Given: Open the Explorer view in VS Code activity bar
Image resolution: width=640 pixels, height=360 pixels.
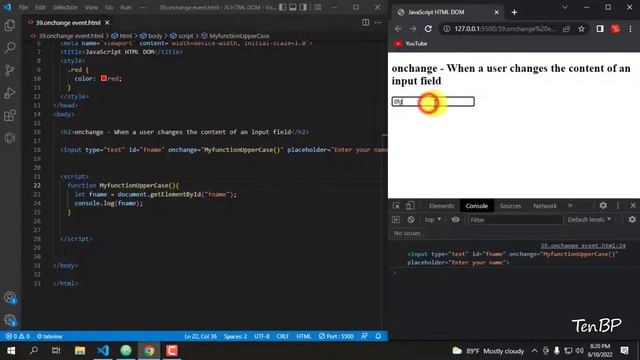Looking at the screenshot, I should (x=9, y=25).
